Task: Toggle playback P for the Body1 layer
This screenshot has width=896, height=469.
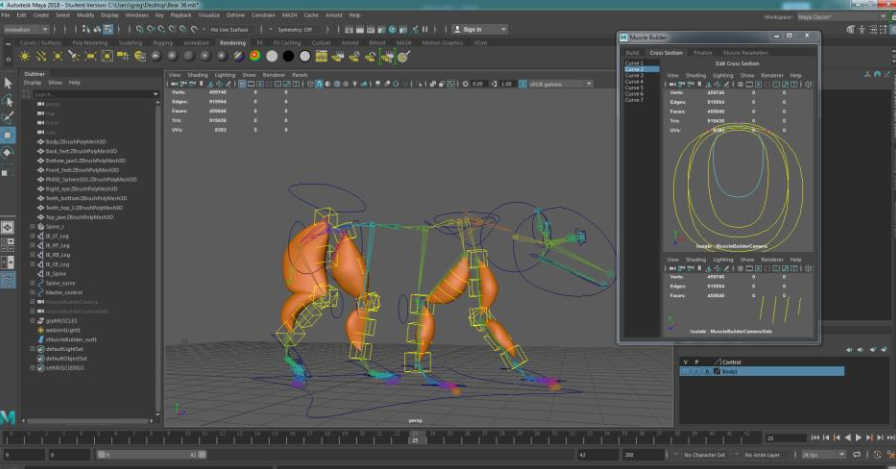Action: tap(697, 371)
